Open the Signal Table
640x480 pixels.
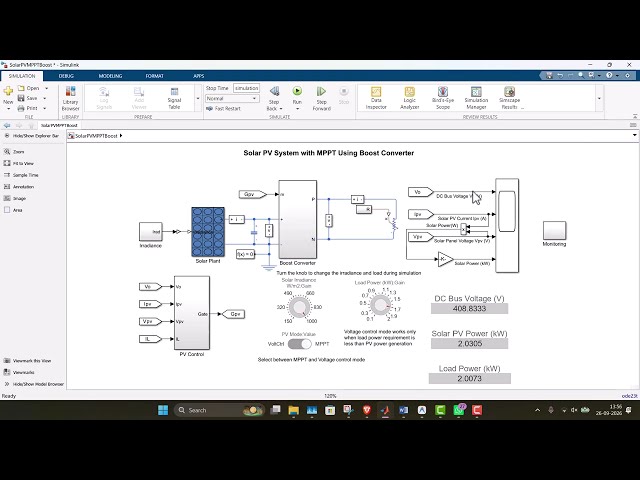(x=174, y=98)
